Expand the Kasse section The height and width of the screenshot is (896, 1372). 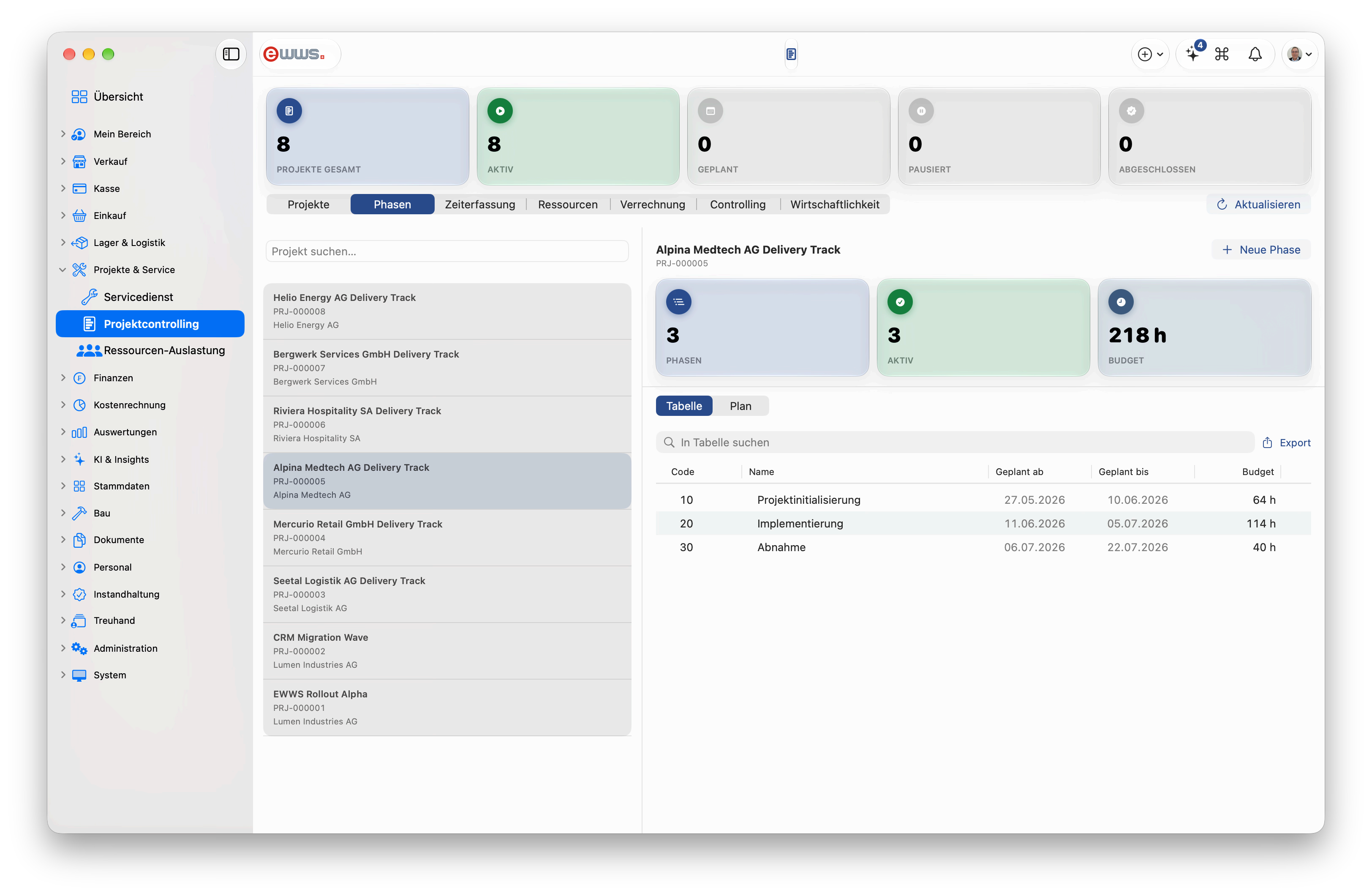point(63,188)
